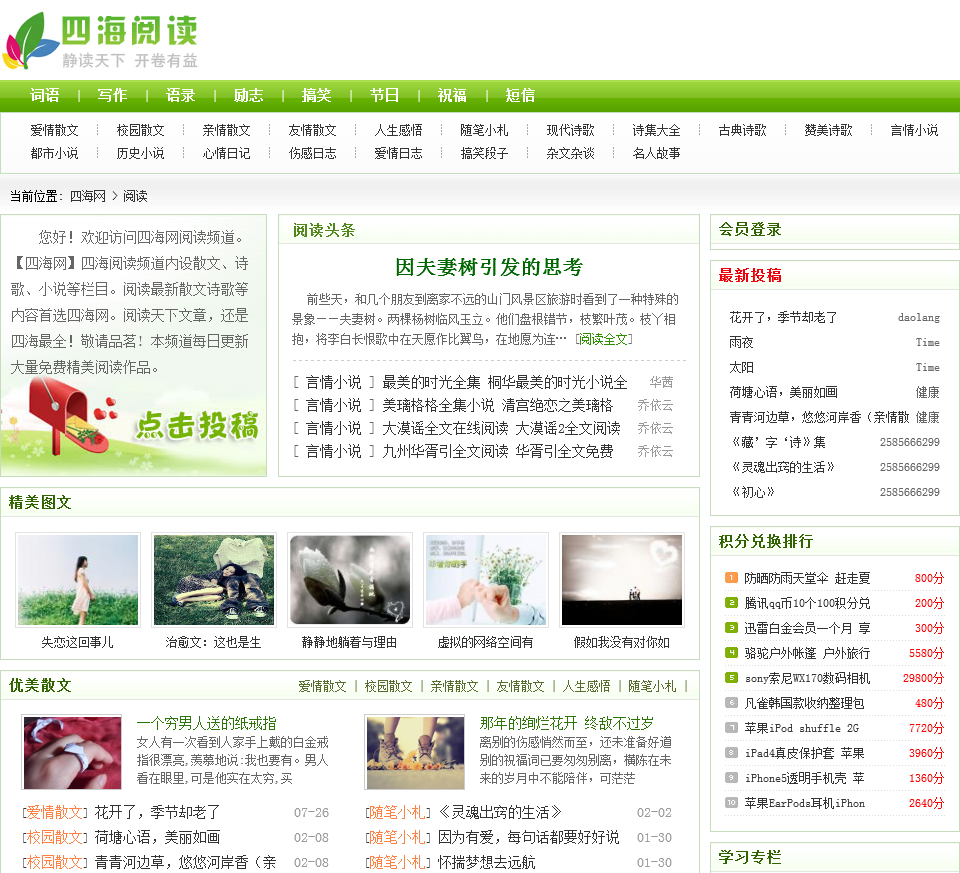This screenshot has width=960, height=873.
Task: Open the 短信 main nav tab
Action: tap(520, 96)
